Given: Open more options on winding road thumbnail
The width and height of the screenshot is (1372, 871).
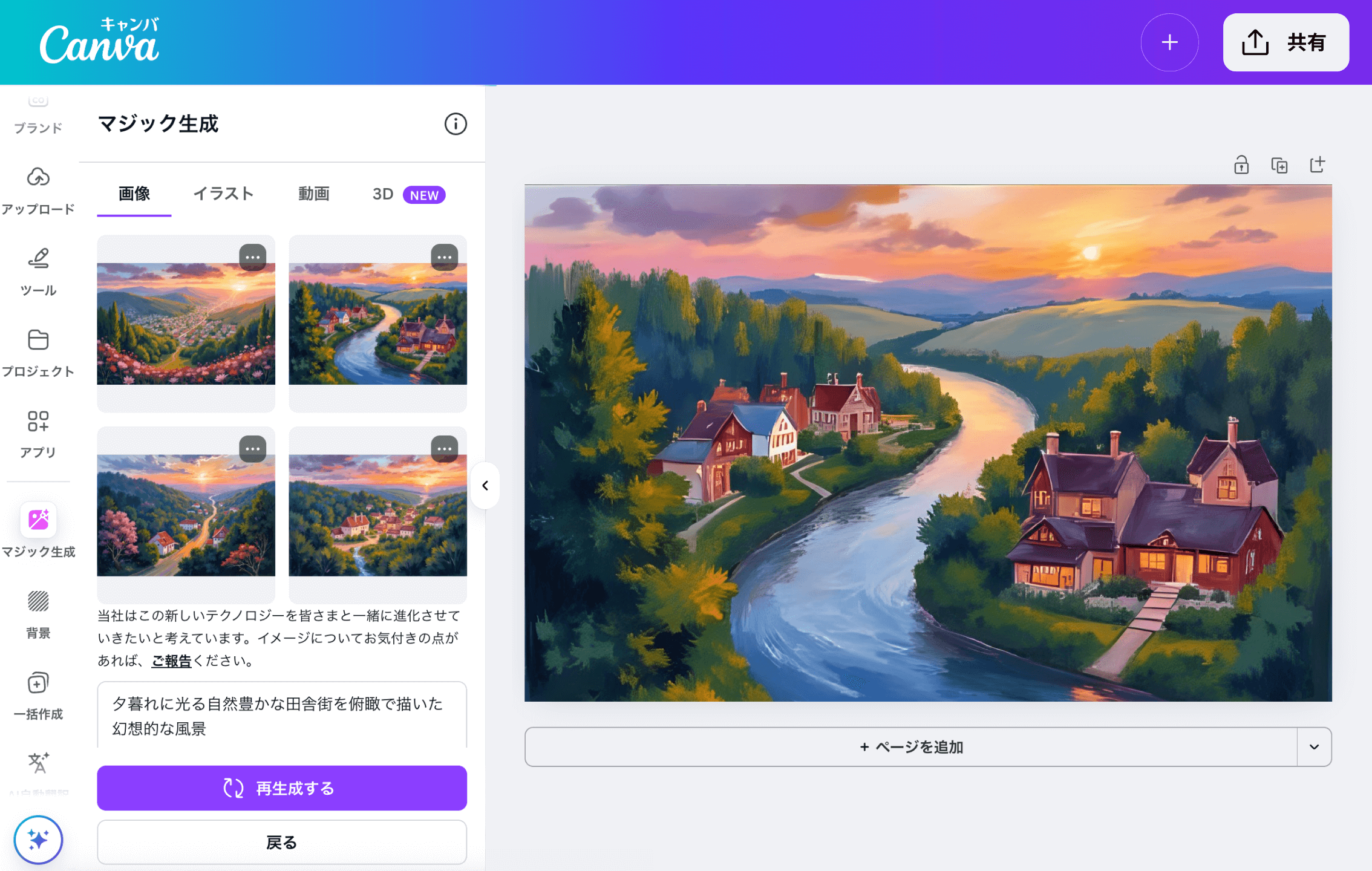Looking at the screenshot, I should [253, 449].
